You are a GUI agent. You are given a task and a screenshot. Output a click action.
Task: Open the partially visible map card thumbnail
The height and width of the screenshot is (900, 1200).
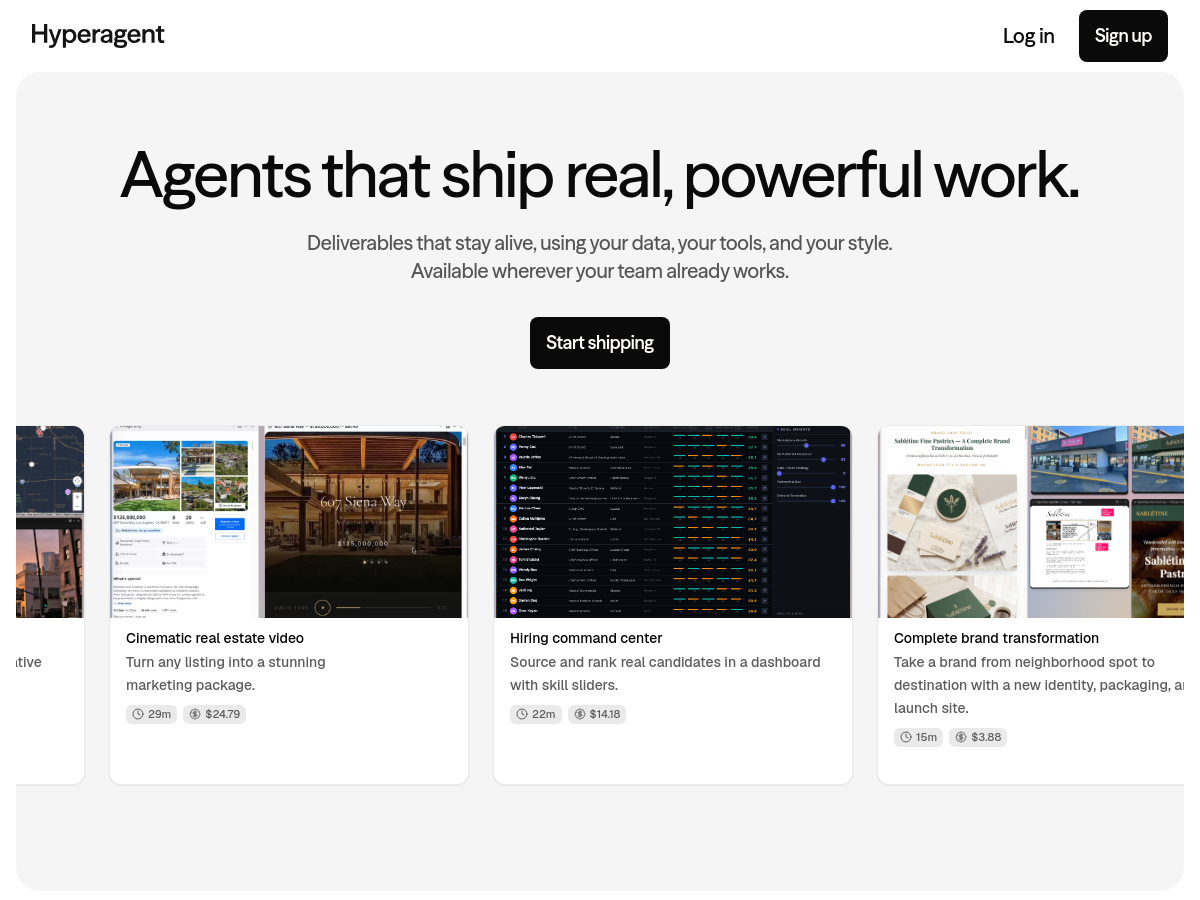[x=50, y=522]
